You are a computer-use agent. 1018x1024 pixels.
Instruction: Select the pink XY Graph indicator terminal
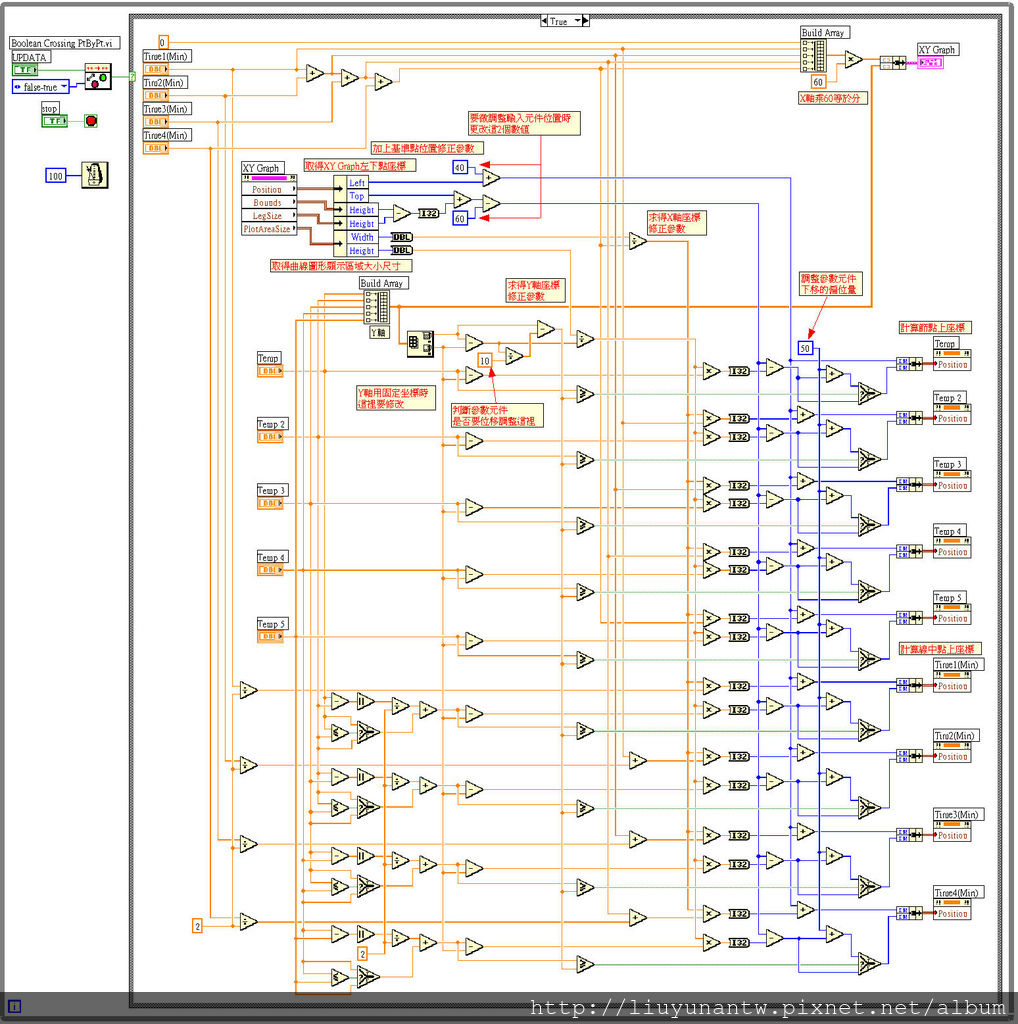930,63
